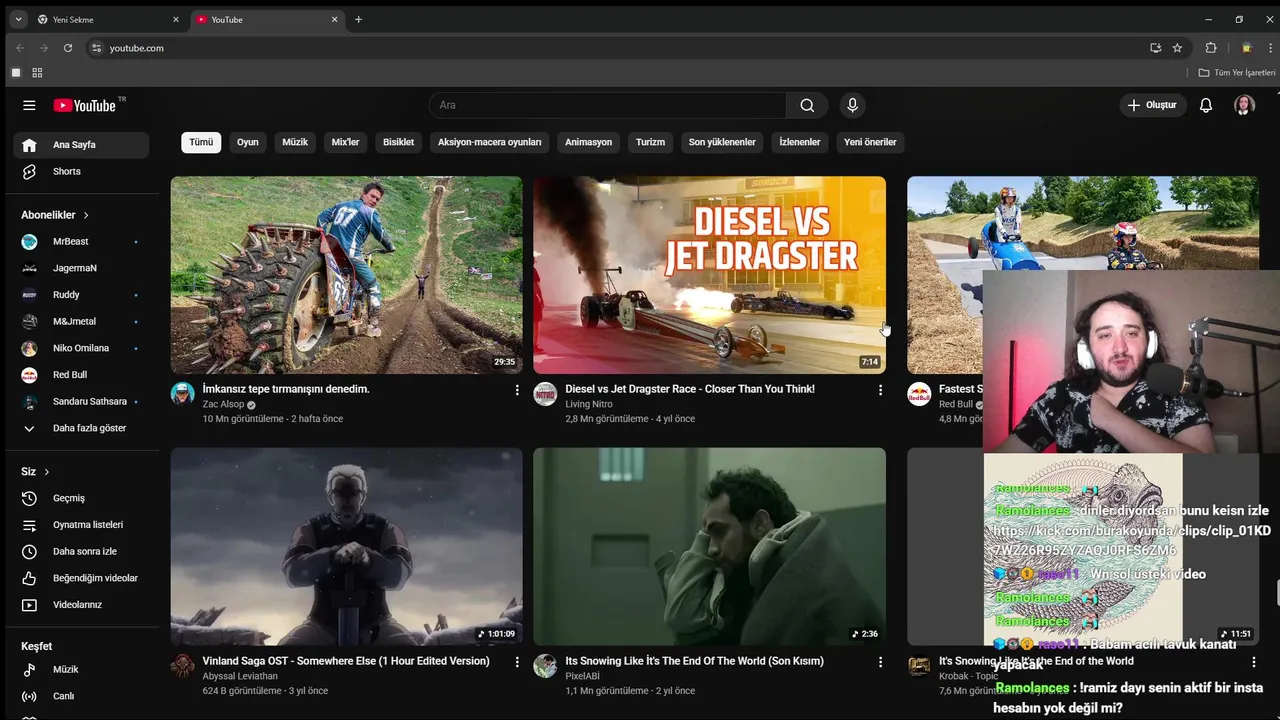Select the İzlenenler filter chip
The image size is (1280, 720).
pyautogui.click(x=800, y=142)
